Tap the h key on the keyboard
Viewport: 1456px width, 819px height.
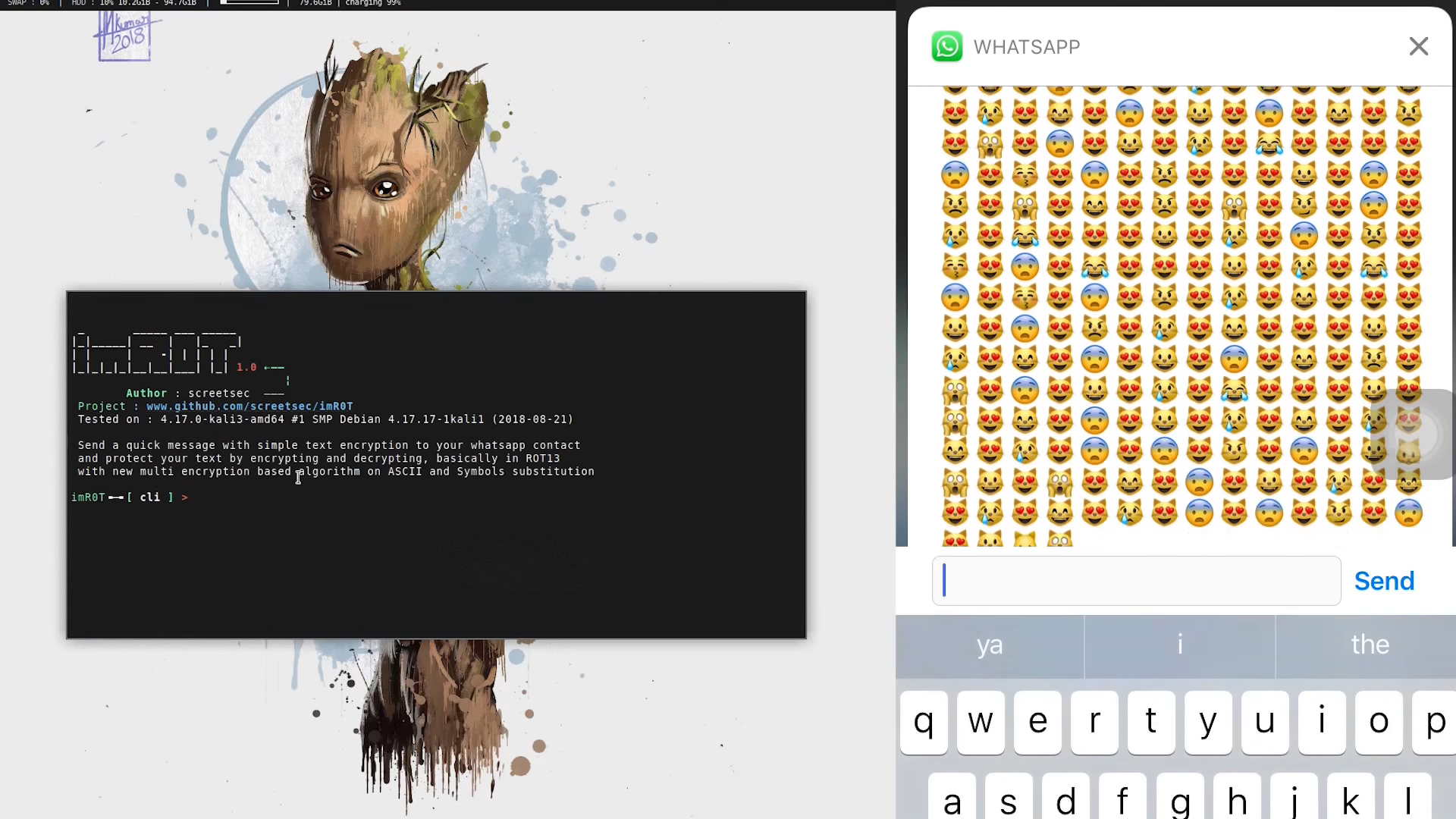tap(1237, 796)
